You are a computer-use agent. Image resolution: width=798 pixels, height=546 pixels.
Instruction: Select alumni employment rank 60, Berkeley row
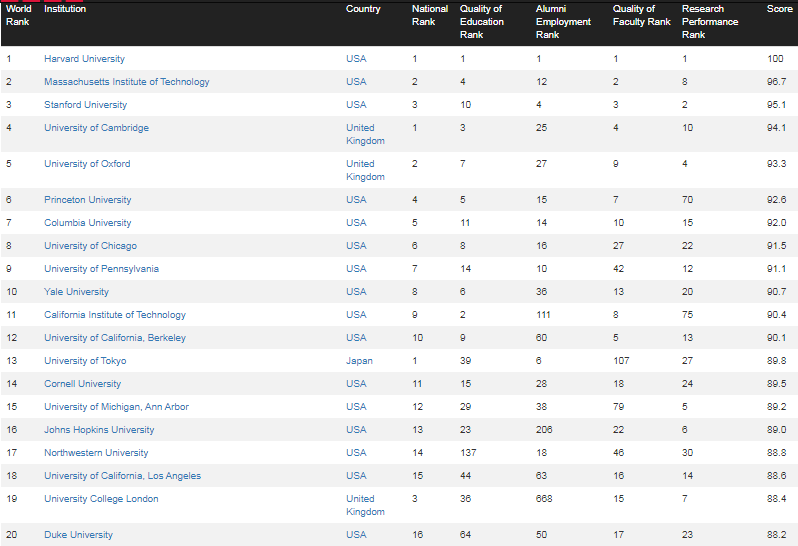[x=541, y=337]
